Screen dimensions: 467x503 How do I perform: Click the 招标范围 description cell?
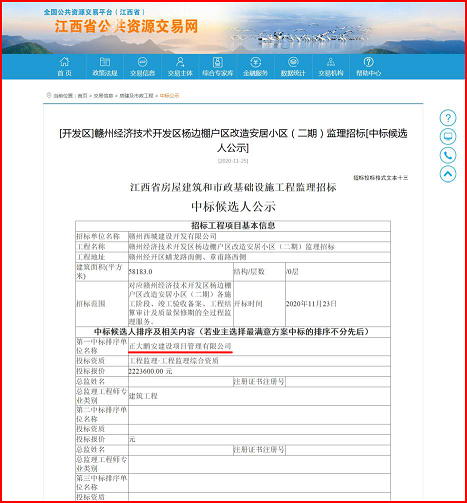pos(181,304)
